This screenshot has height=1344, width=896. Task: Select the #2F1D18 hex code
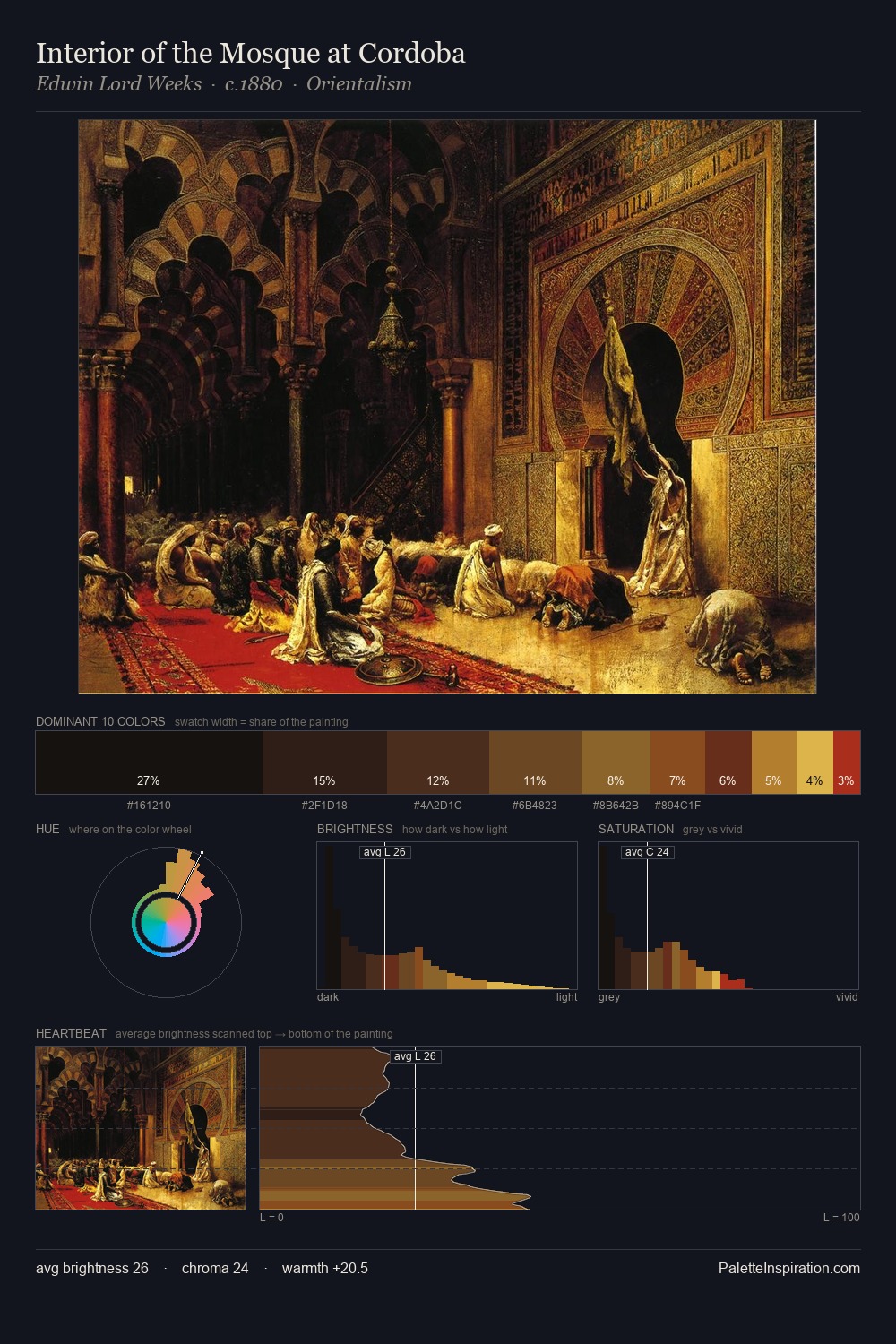pos(324,806)
